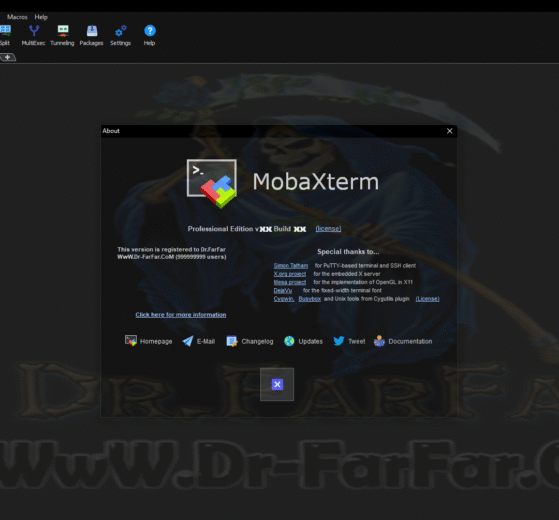Add a new tab with the plus button
This screenshot has width=559, height=520.
(7, 57)
